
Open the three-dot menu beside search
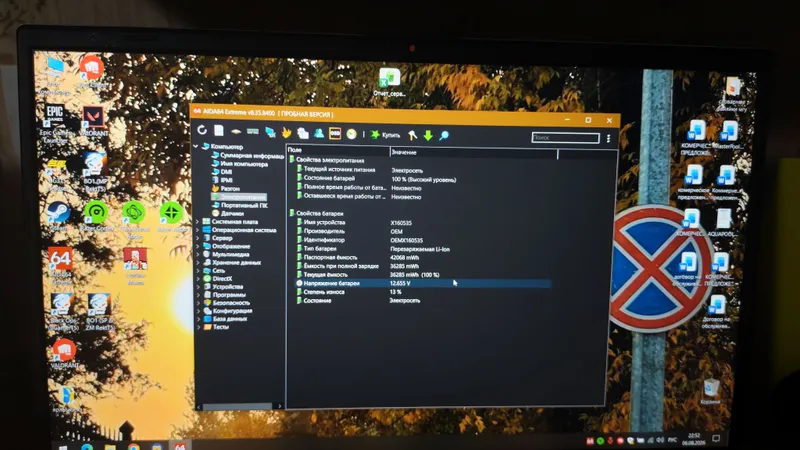[608, 138]
